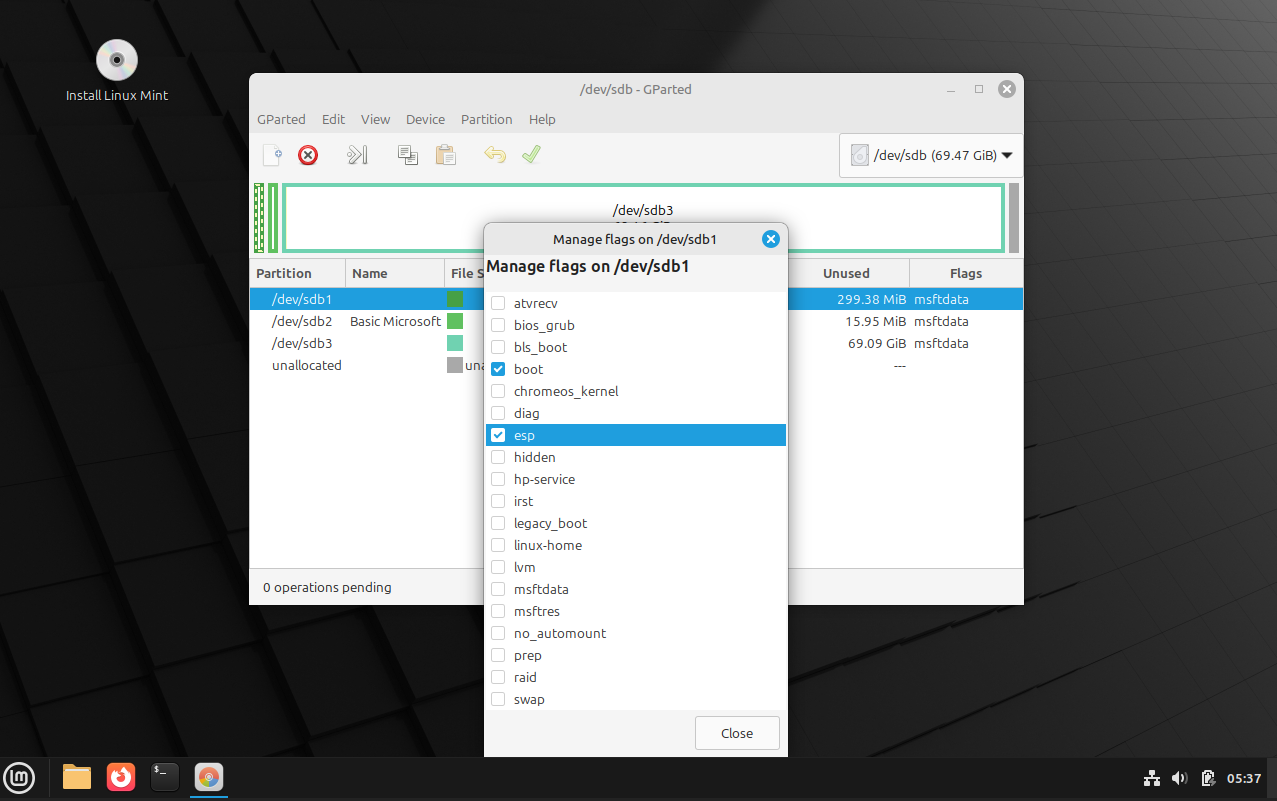Open the View menu
The image size is (1277, 801).
[x=375, y=119]
